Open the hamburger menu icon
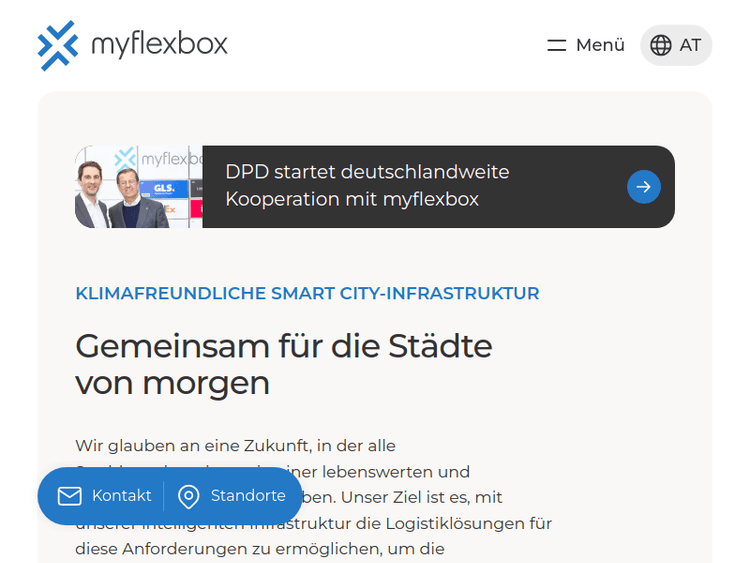Image resolution: width=750 pixels, height=563 pixels. tap(557, 45)
